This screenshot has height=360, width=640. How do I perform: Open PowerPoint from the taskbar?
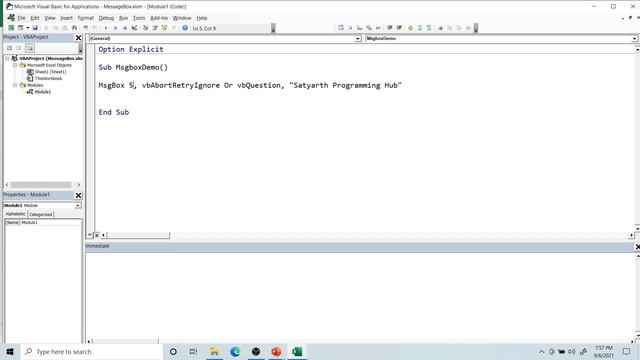coord(276,351)
